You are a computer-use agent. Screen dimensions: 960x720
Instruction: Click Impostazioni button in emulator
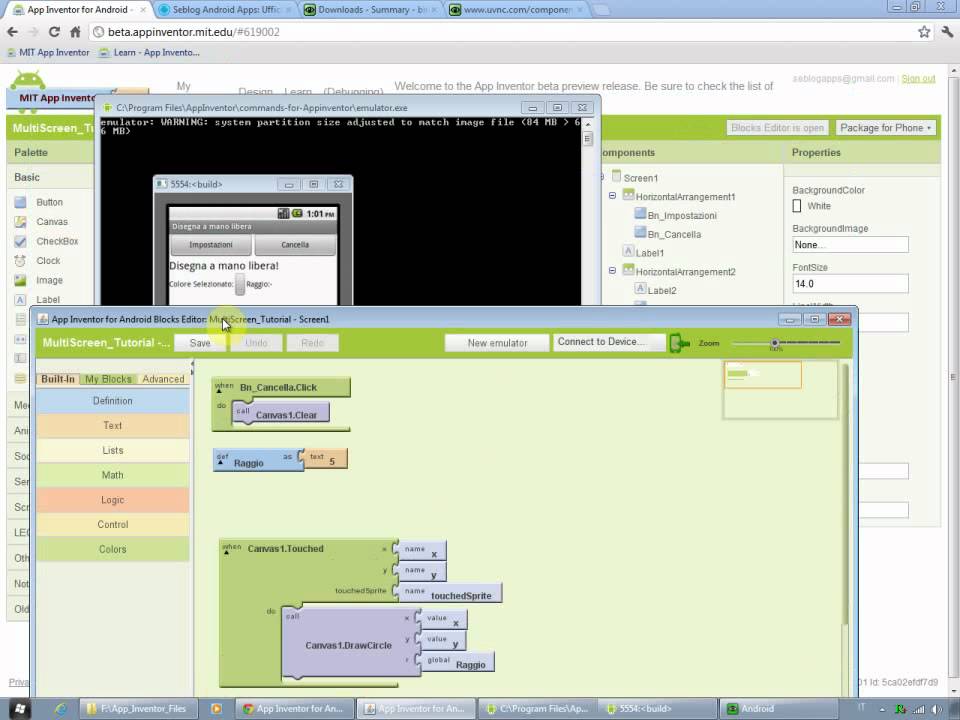[x=211, y=245]
